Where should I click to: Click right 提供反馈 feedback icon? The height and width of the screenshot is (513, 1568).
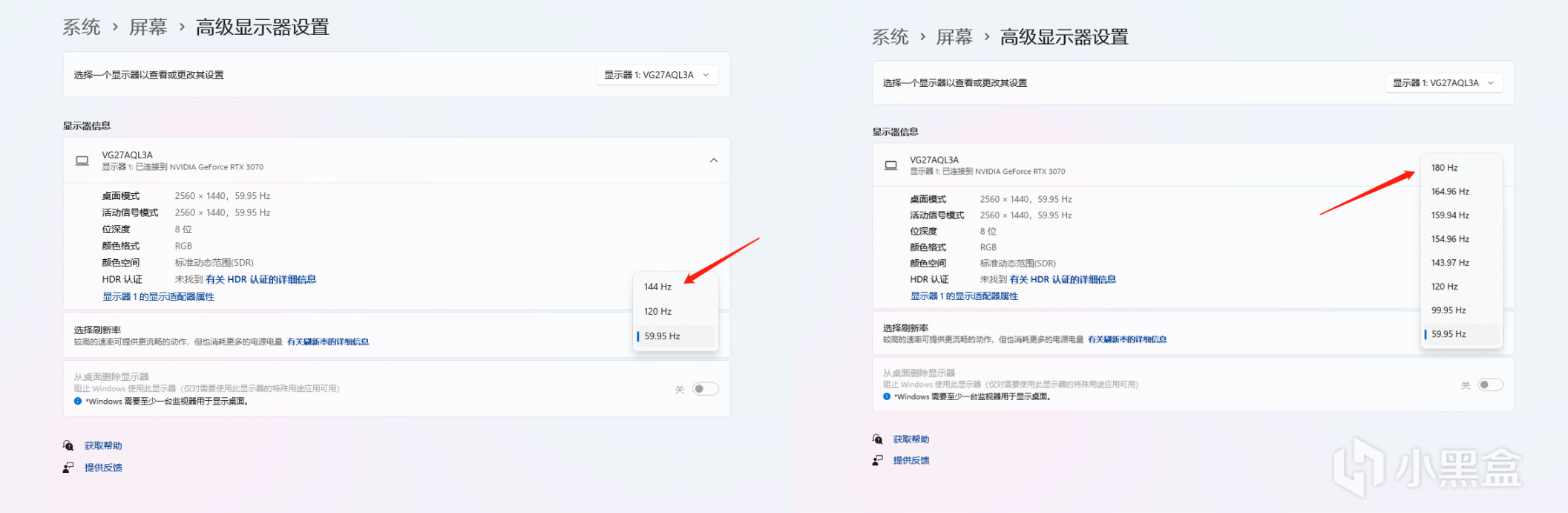[878, 460]
